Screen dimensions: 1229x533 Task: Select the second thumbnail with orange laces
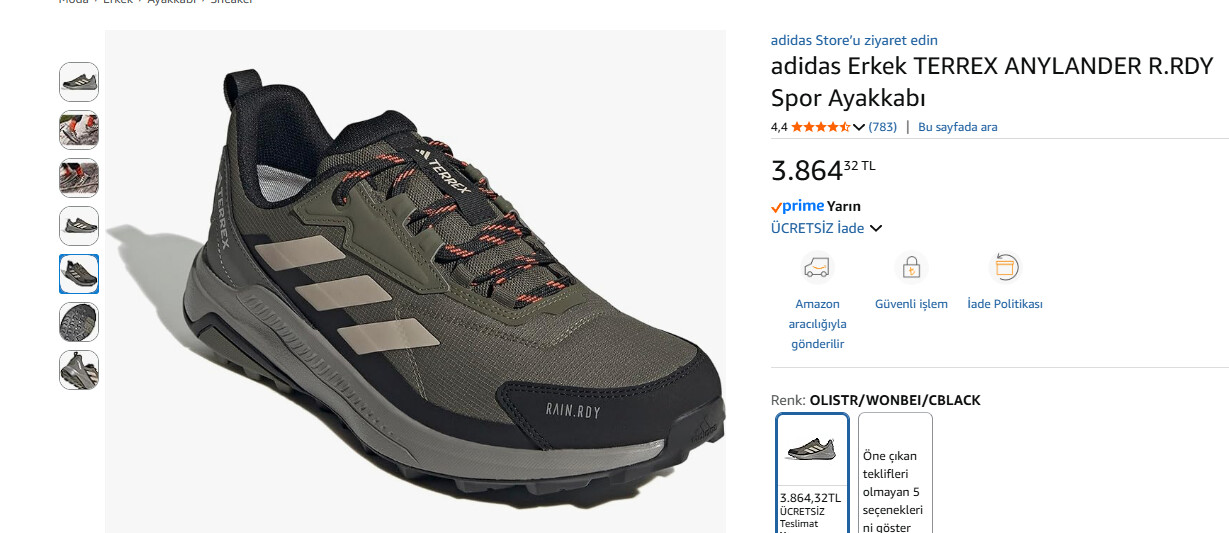coord(79,130)
